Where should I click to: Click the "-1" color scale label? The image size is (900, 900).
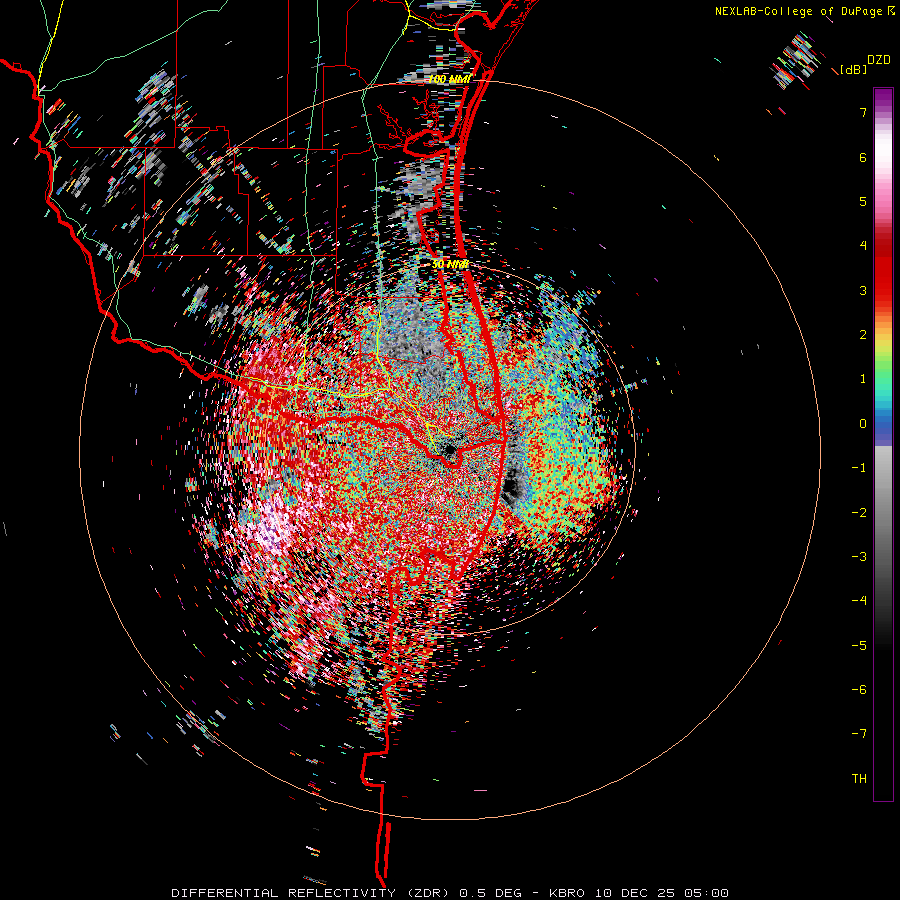tap(859, 468)
